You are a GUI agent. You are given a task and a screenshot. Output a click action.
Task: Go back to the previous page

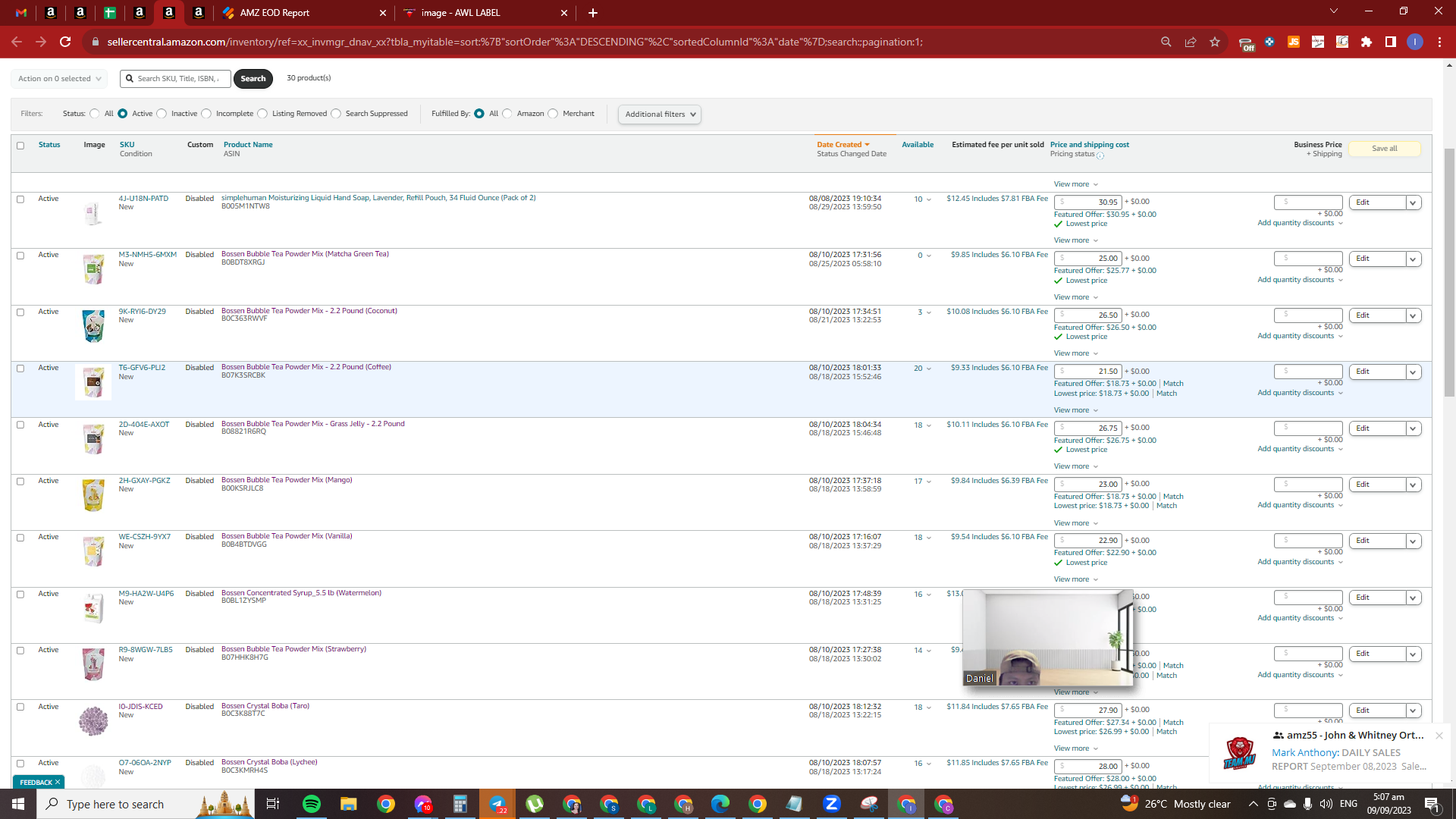(x=17, y=42)
